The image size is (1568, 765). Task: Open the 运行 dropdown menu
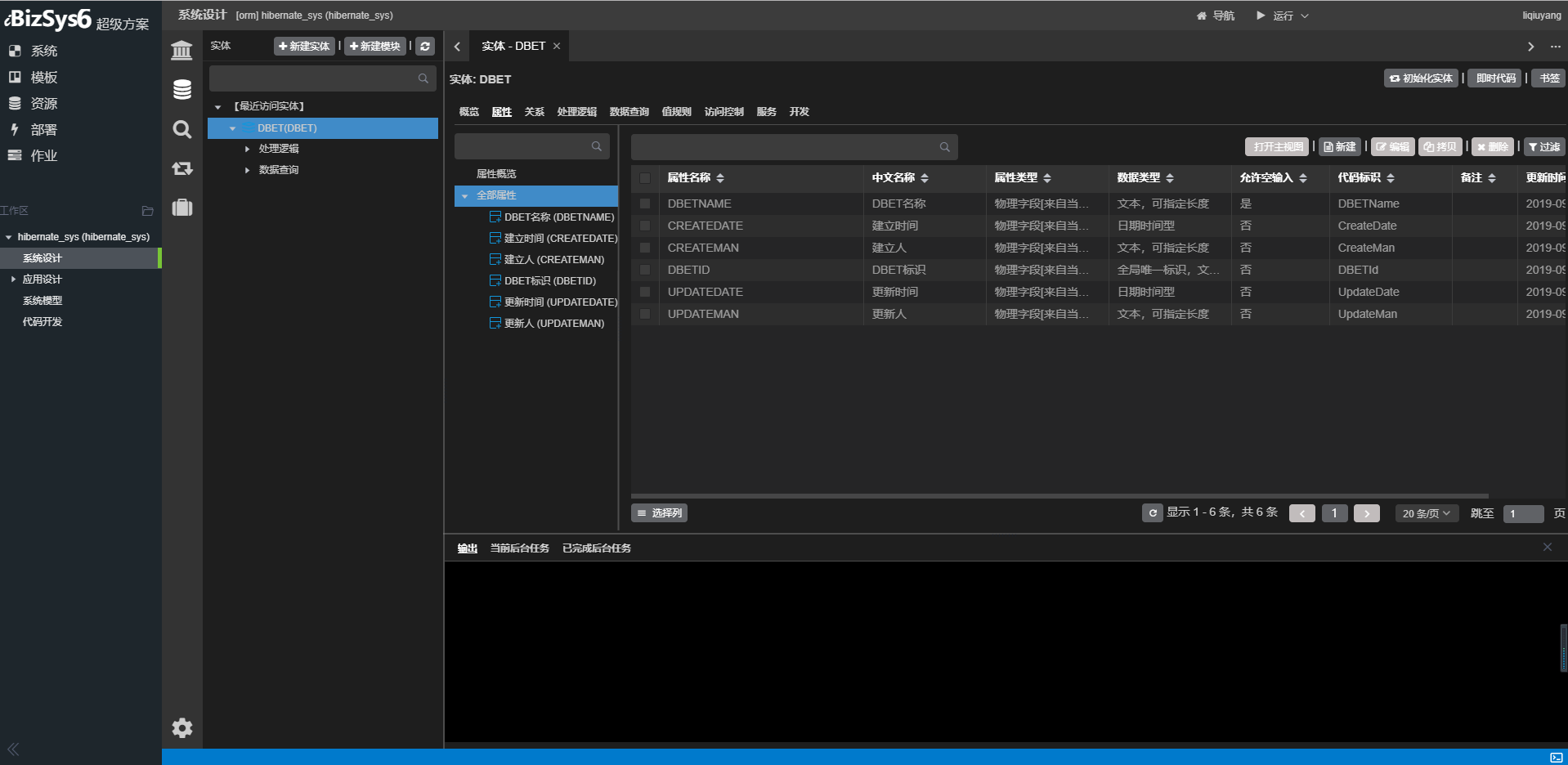click(x=1282, y=16)
